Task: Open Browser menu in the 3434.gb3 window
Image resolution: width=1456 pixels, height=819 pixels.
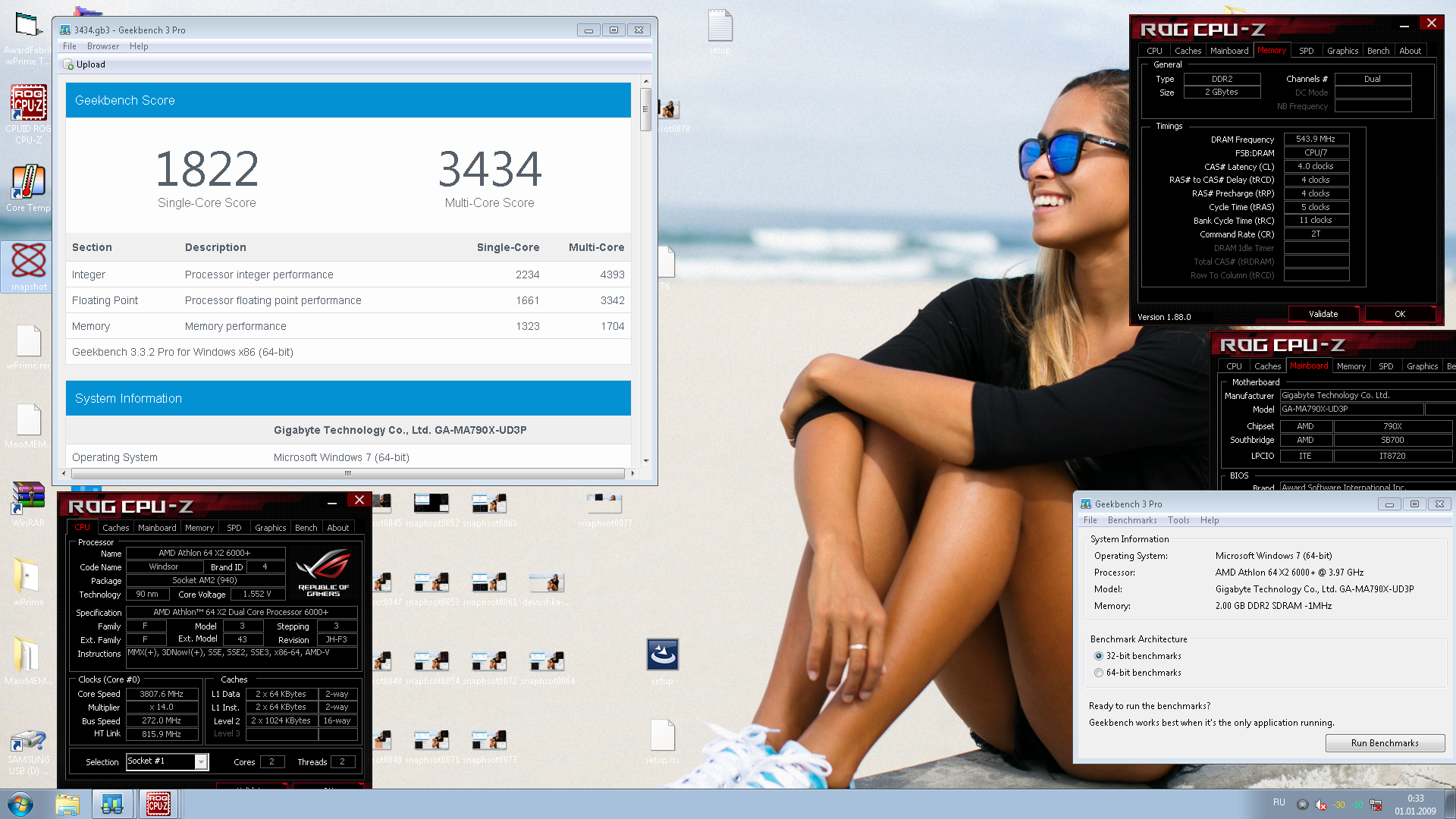Action: tap(103, 46)
